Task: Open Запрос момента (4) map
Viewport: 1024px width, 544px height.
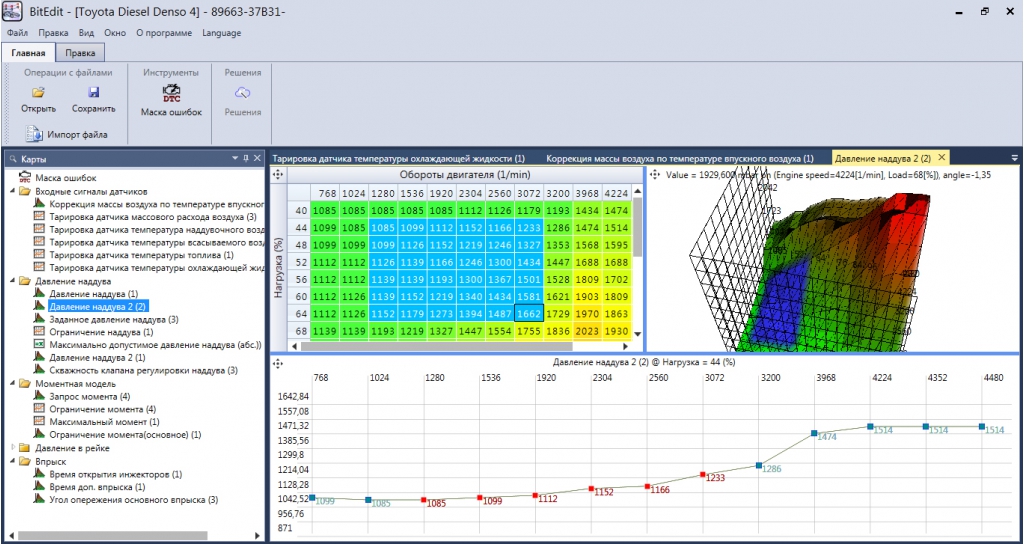Action: (89, 396)
